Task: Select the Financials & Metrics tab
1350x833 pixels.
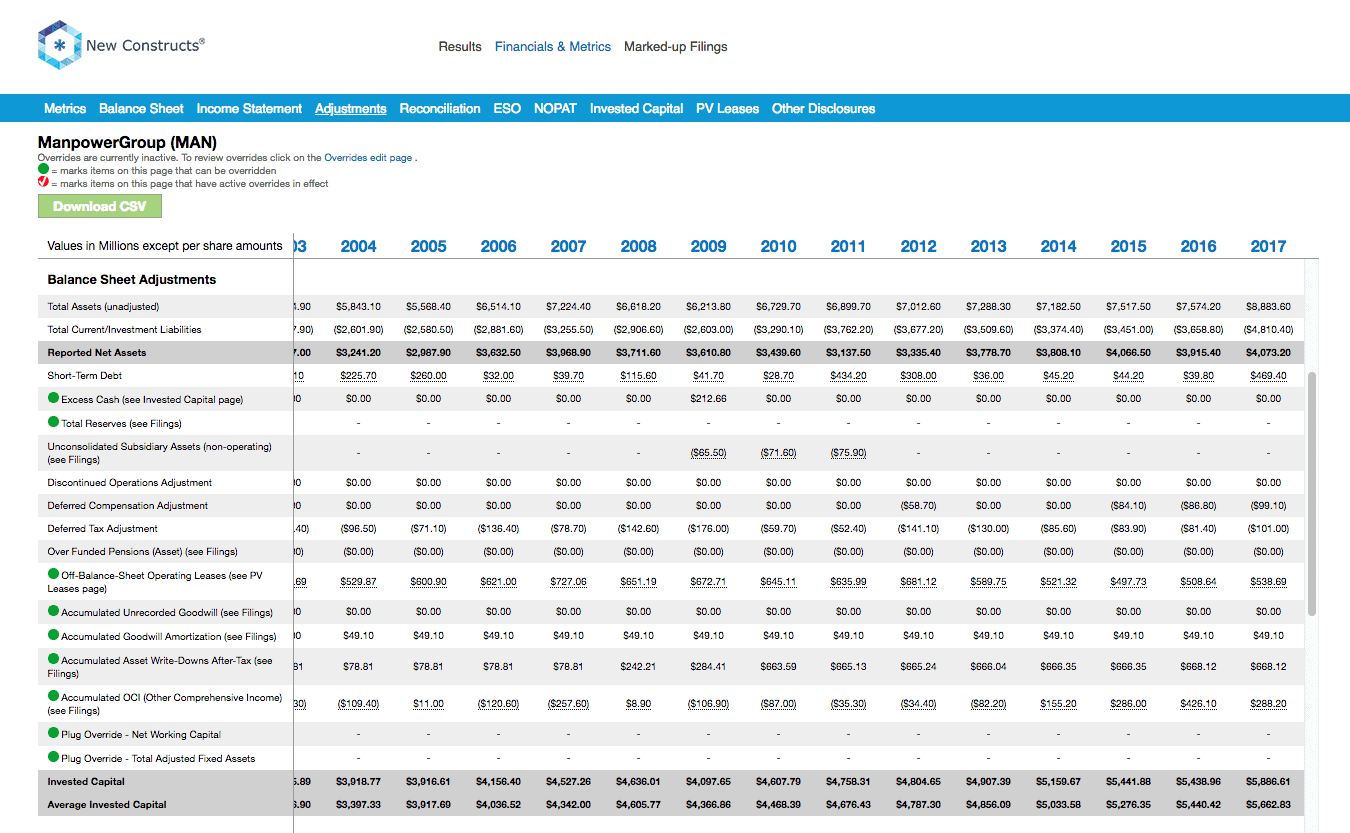Action: coord(553,47)
